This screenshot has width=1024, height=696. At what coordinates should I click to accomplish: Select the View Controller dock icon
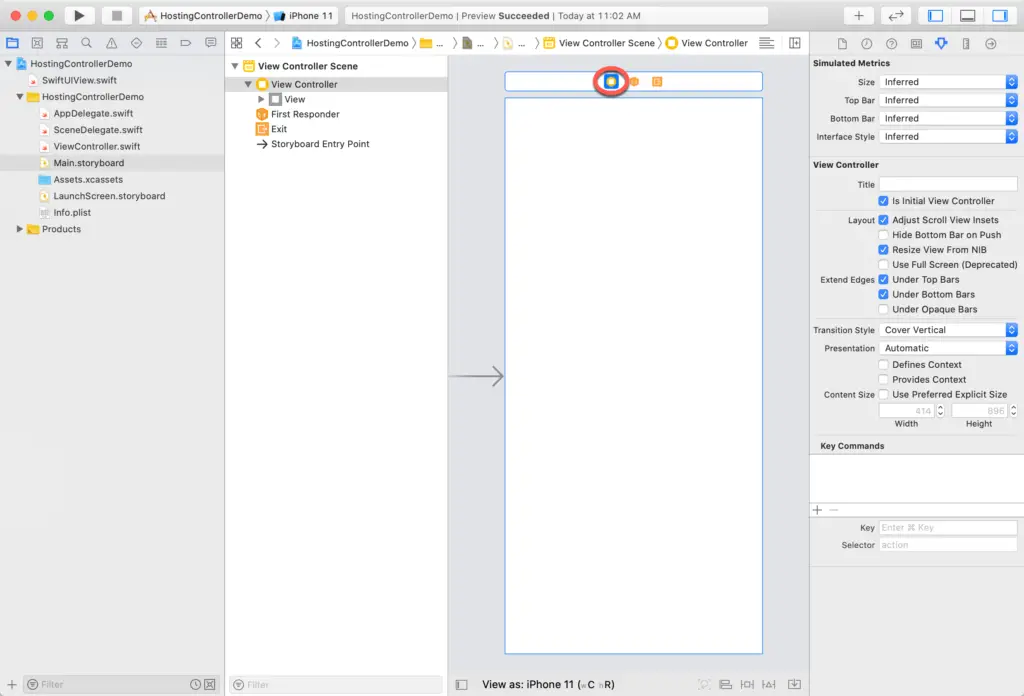pos(611,82)
